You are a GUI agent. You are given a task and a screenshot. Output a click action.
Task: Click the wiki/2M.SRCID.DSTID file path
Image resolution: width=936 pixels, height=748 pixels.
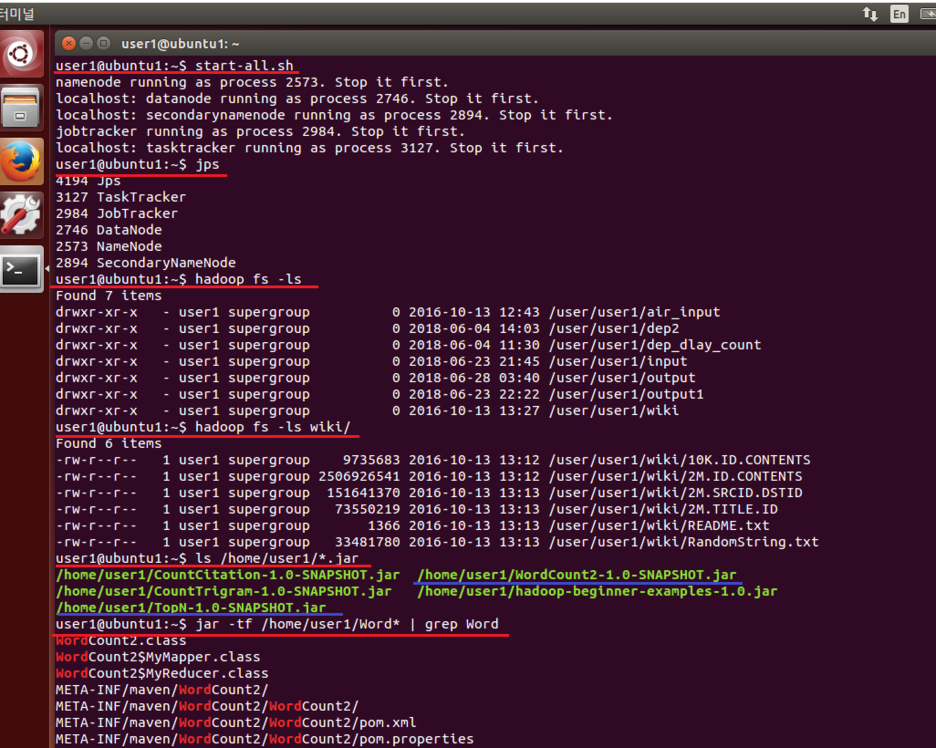(676, 493)
